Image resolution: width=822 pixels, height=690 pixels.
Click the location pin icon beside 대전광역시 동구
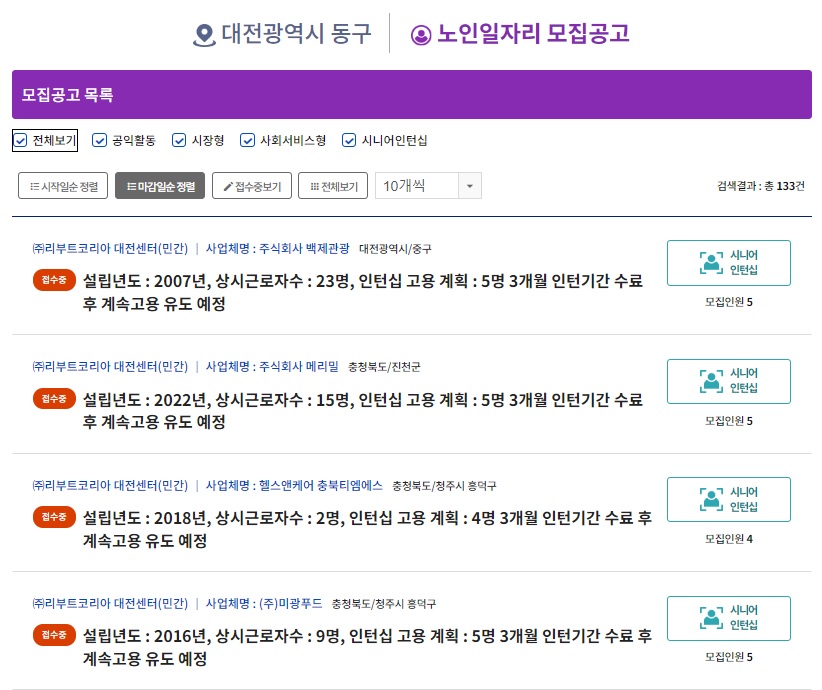pos(204,36)
